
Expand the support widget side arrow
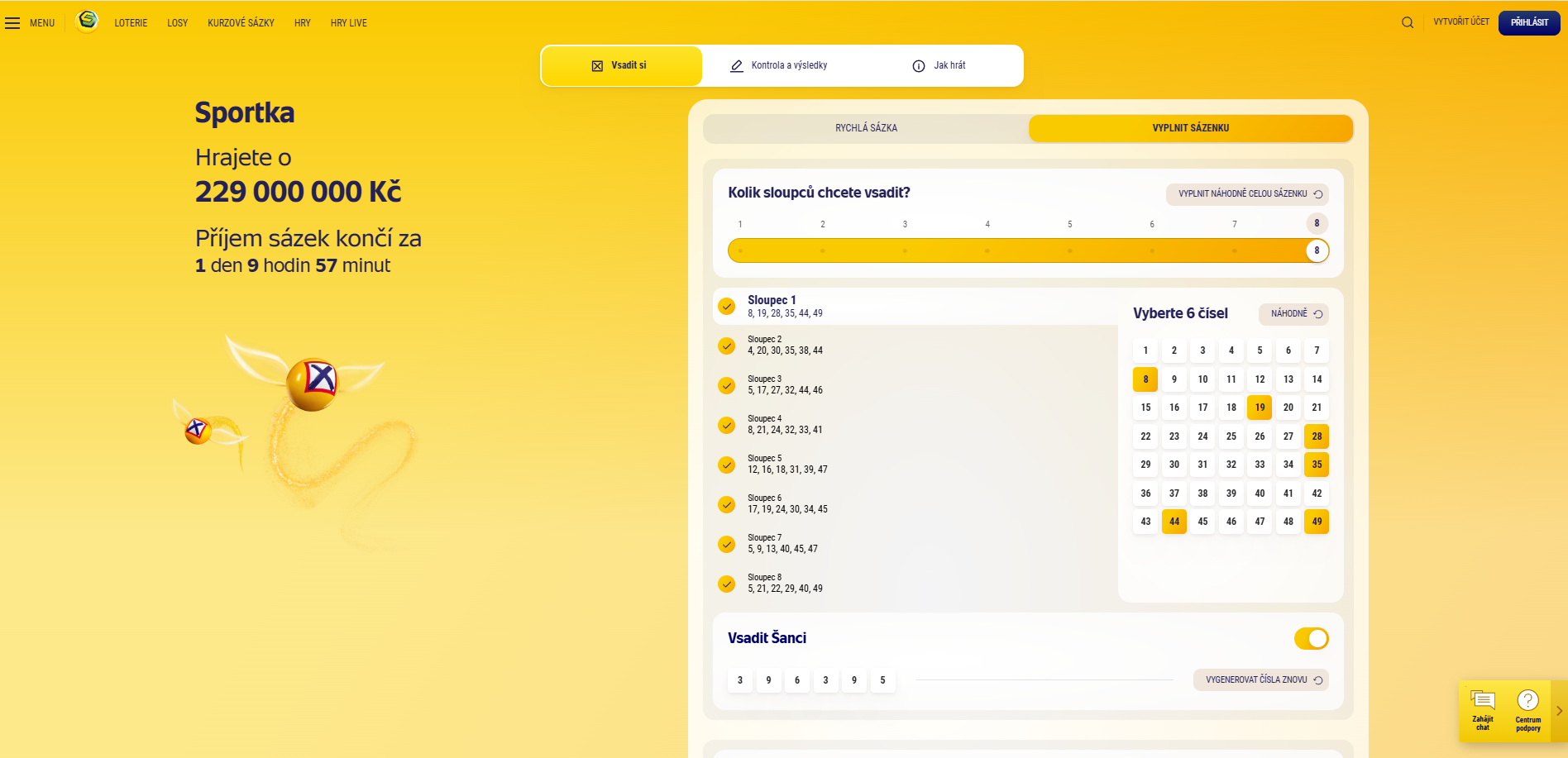1559,711
